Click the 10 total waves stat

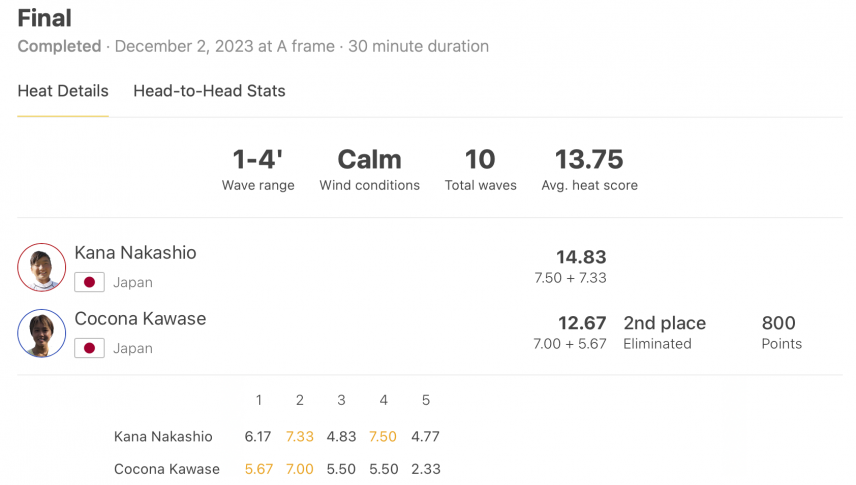480,170
